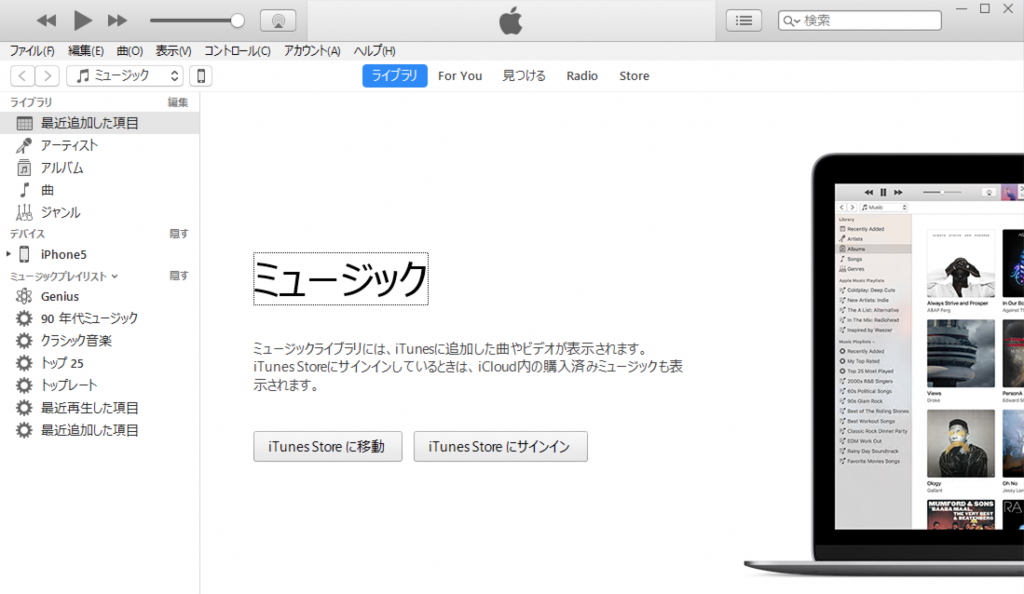Select 最近追加した項目 under ライブラリ
This screenshot has height=594, width=1024.
(99, 123)
